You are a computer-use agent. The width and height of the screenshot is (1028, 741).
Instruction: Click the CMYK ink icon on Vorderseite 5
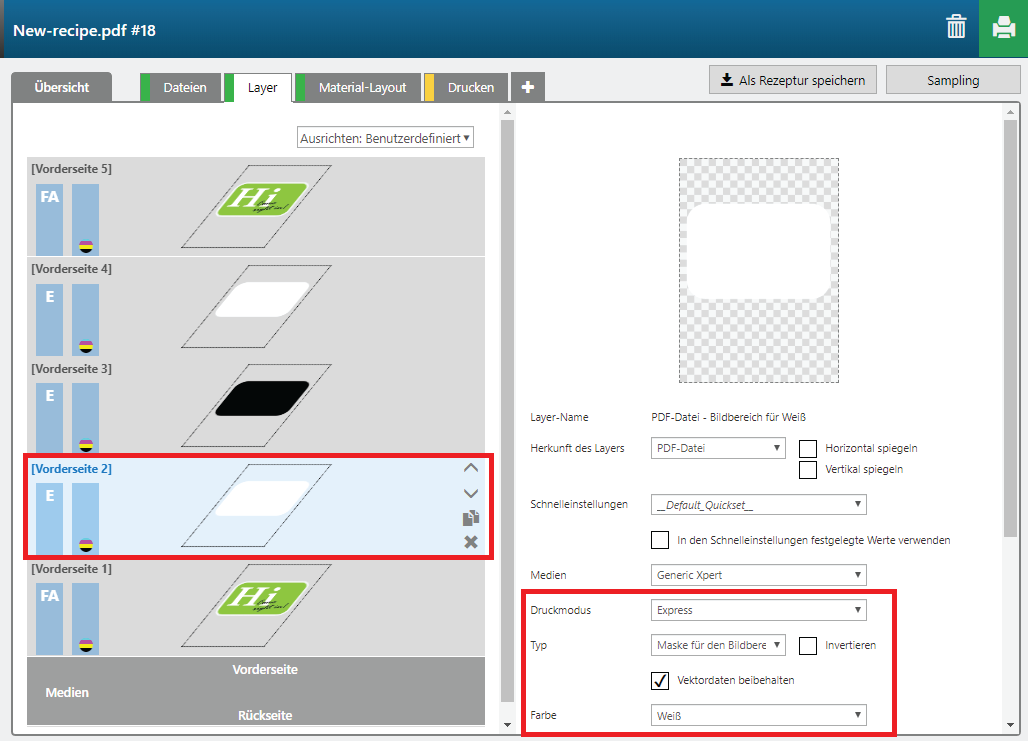[86, 246]
